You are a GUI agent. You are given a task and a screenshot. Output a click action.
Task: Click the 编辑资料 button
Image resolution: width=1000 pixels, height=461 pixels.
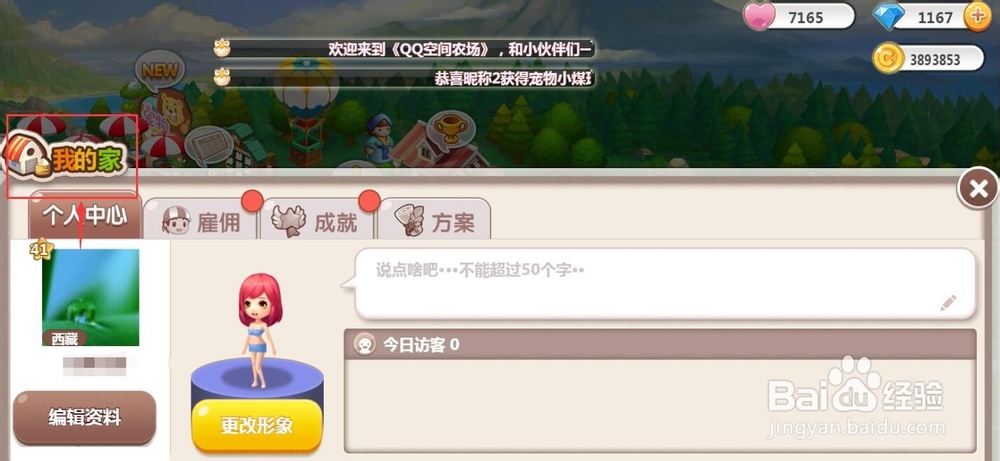[84, 418]
